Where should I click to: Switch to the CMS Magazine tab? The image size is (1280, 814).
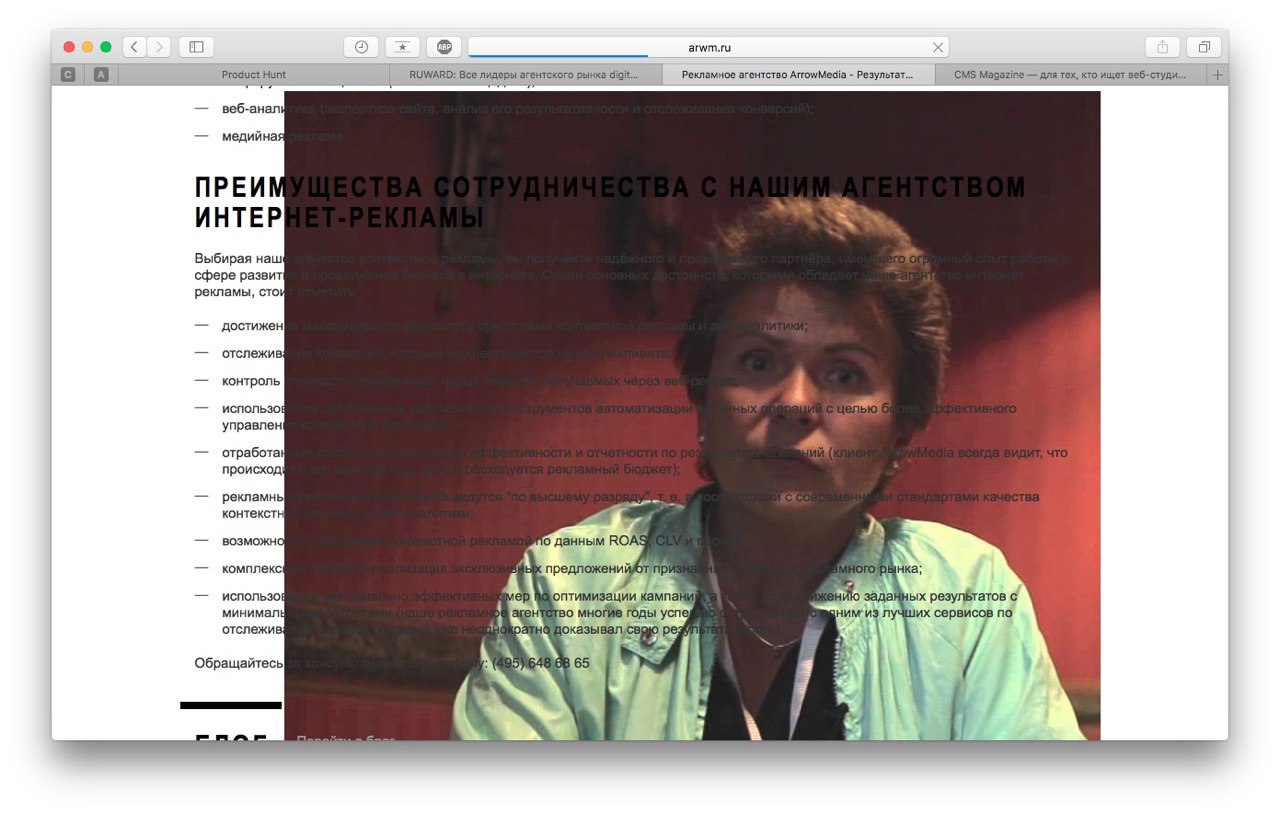pos(1070,75)
